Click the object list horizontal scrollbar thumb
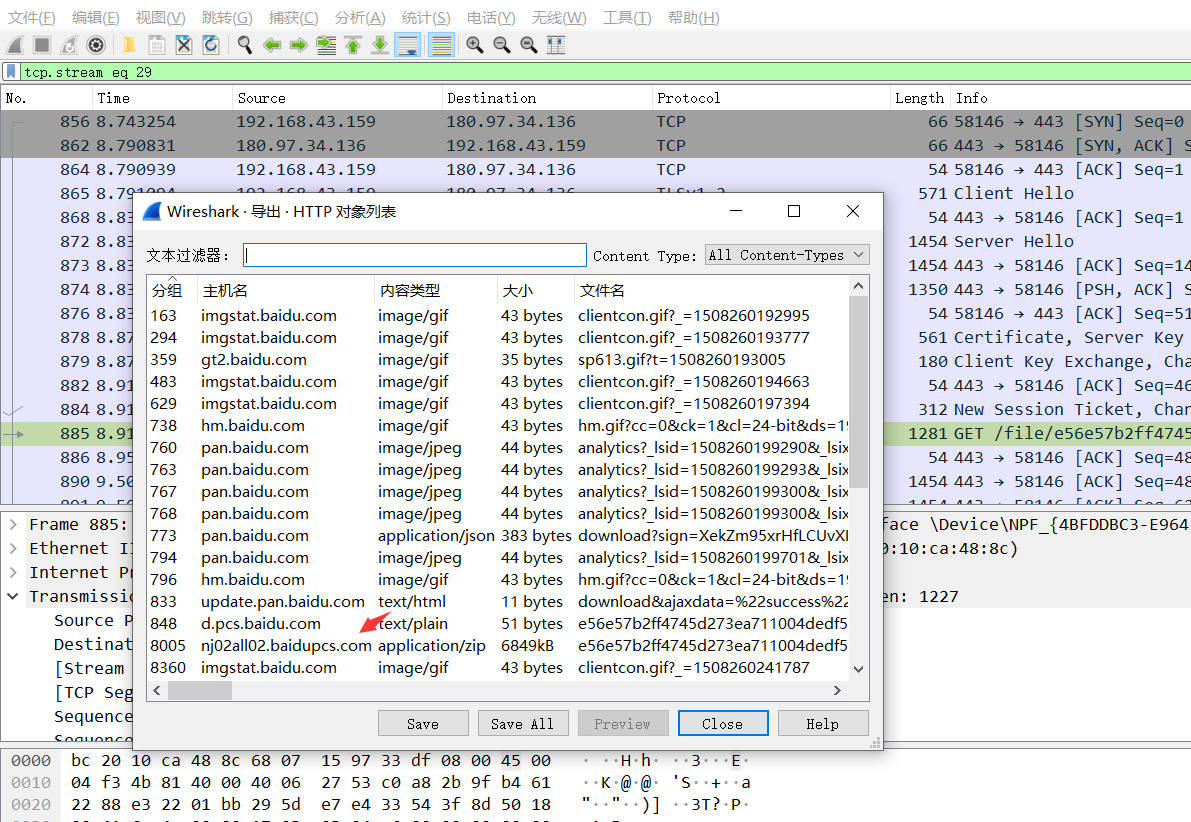The width and height of the screenshot is (1191, 822). point(200,691)
